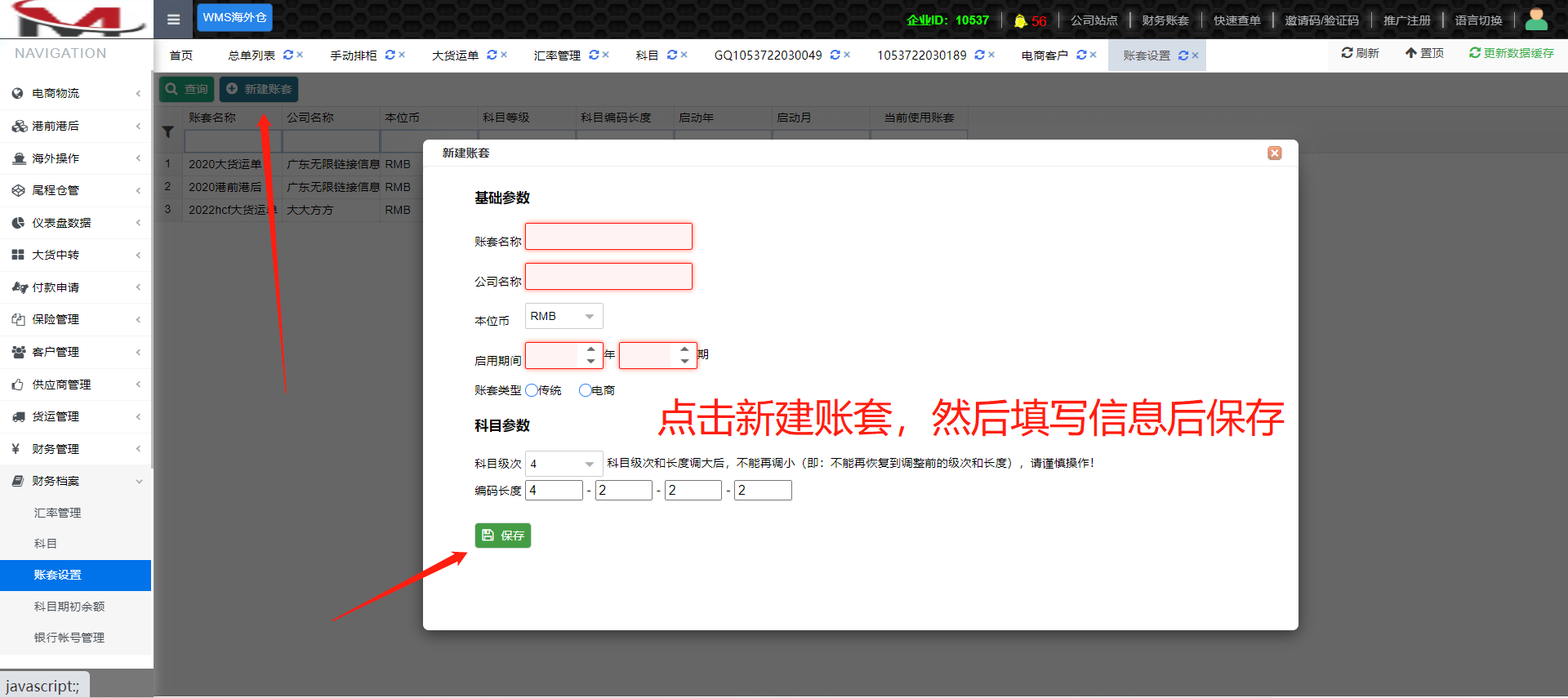Screen dimensions: 1568x698
Task: Click the filter funnel icon in grid
Action: (x=167, y=131)
